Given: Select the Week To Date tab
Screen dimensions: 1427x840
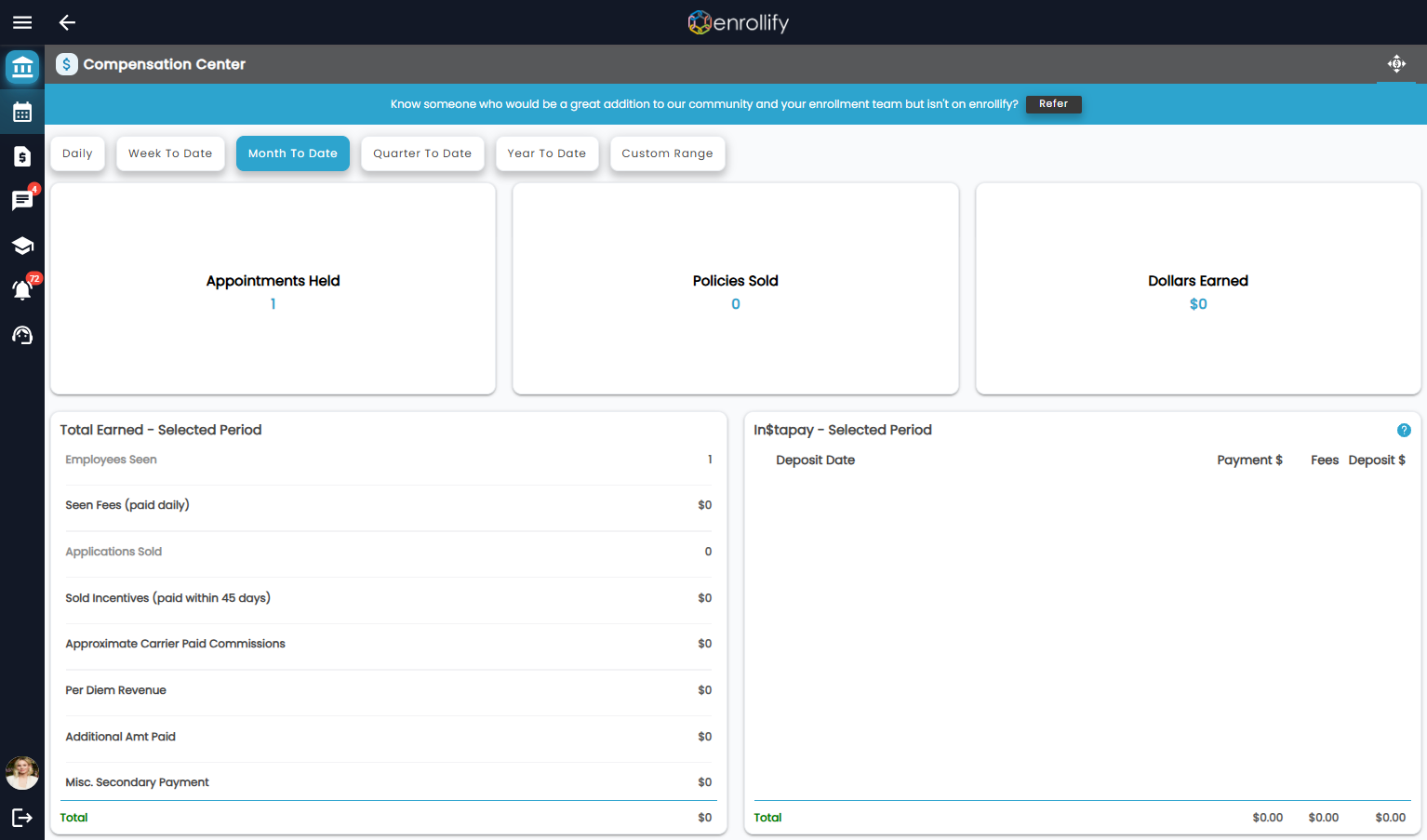Looking at the screenshot, I should 170,153.
